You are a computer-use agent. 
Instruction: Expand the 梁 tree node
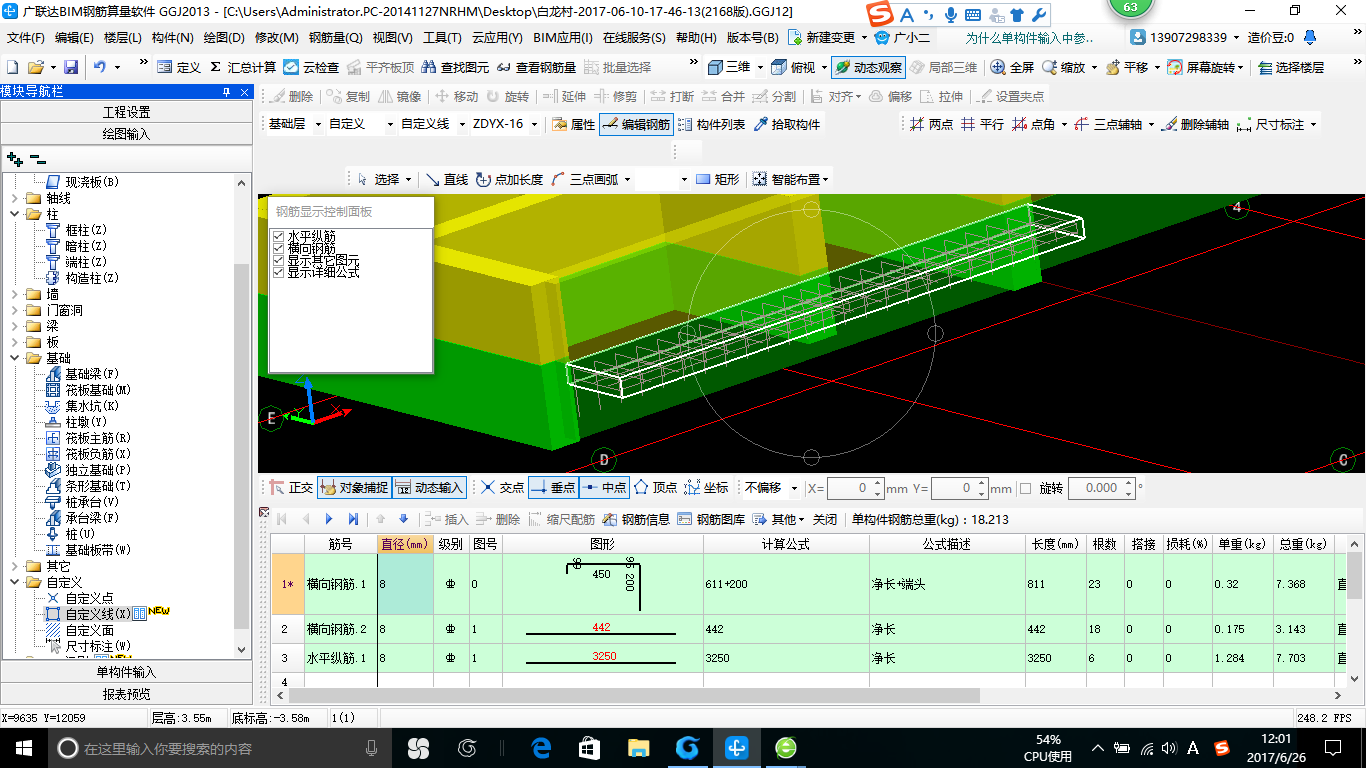[14, 326]
